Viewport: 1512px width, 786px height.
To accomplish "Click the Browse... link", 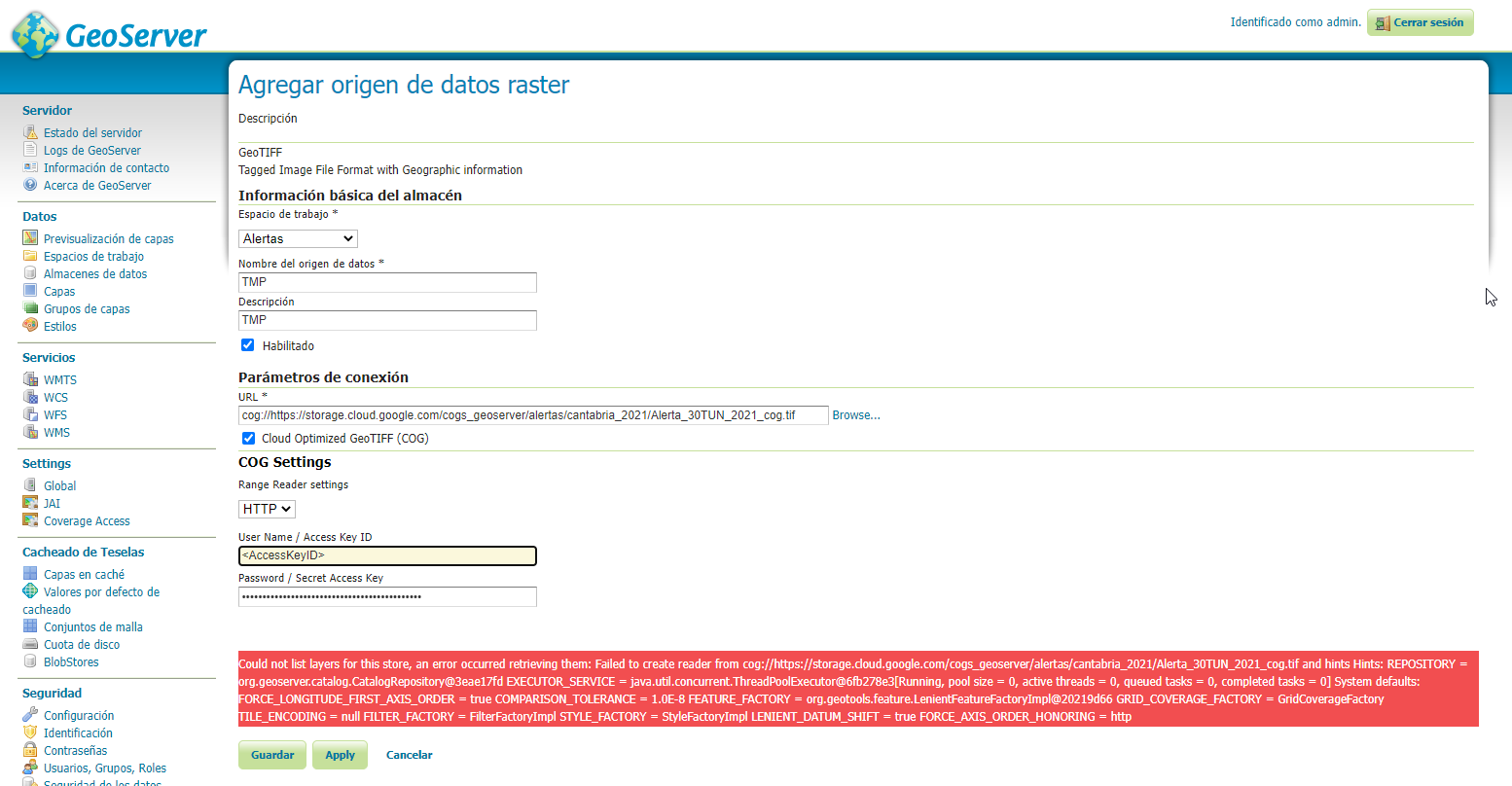I will (856, 415).
